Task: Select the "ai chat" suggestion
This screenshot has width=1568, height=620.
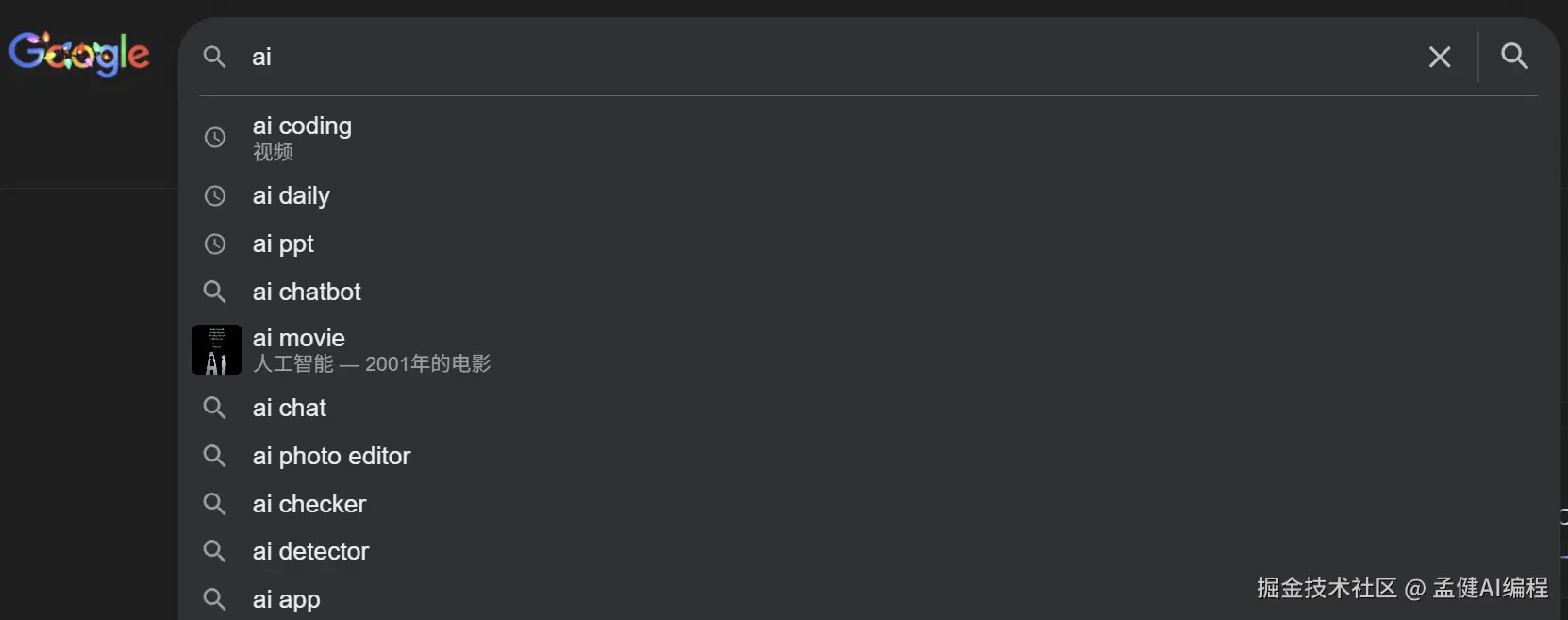Action: coord(290,409)
